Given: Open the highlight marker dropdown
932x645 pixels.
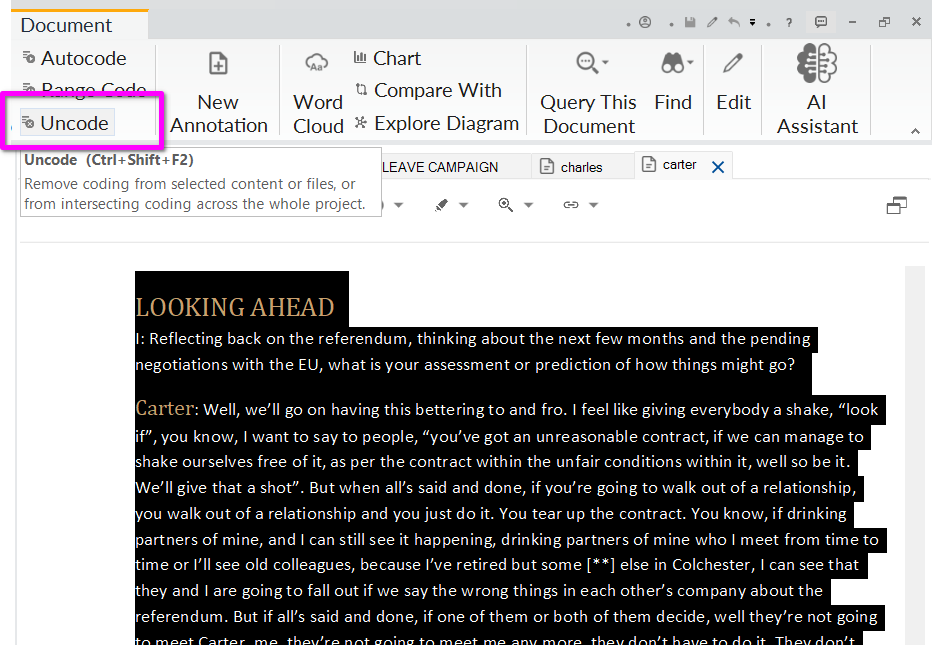Looking at the screenshot, I should [463, 205].
